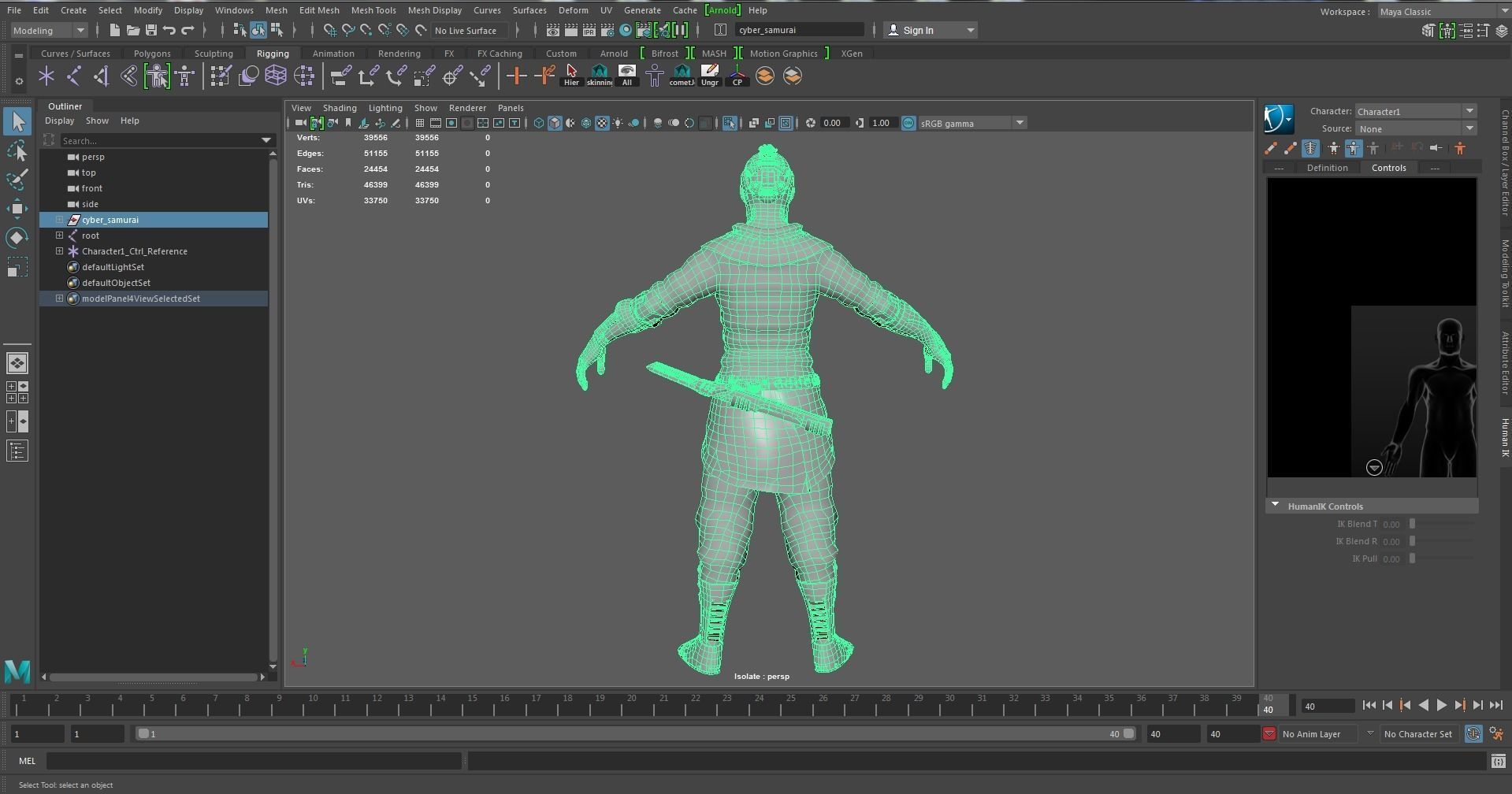Click the Mirror Joint shelf icon
1512x794 pixels.
[x=102, y=76]
